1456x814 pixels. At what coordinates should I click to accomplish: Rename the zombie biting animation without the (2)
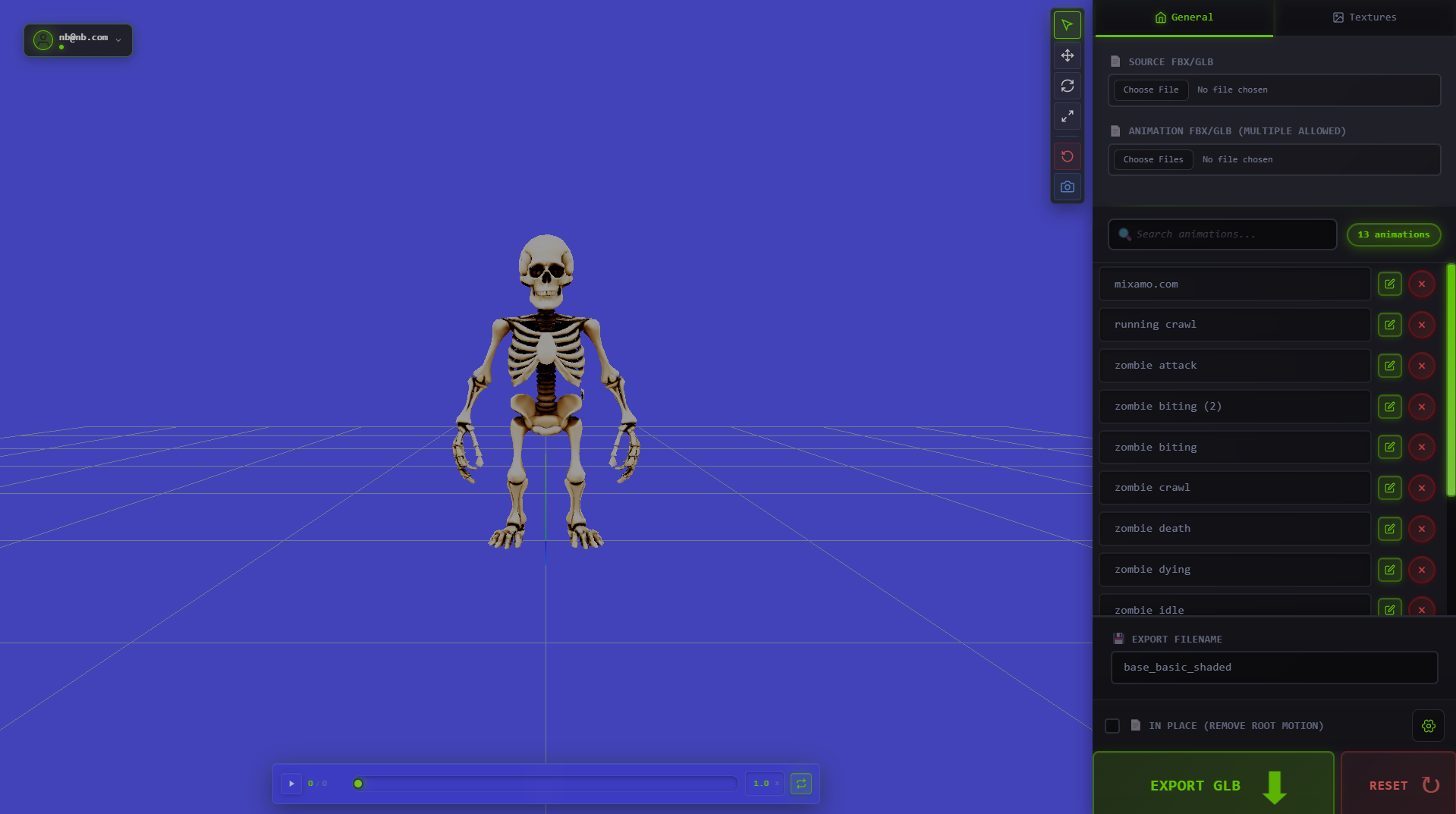[1389, 447]
